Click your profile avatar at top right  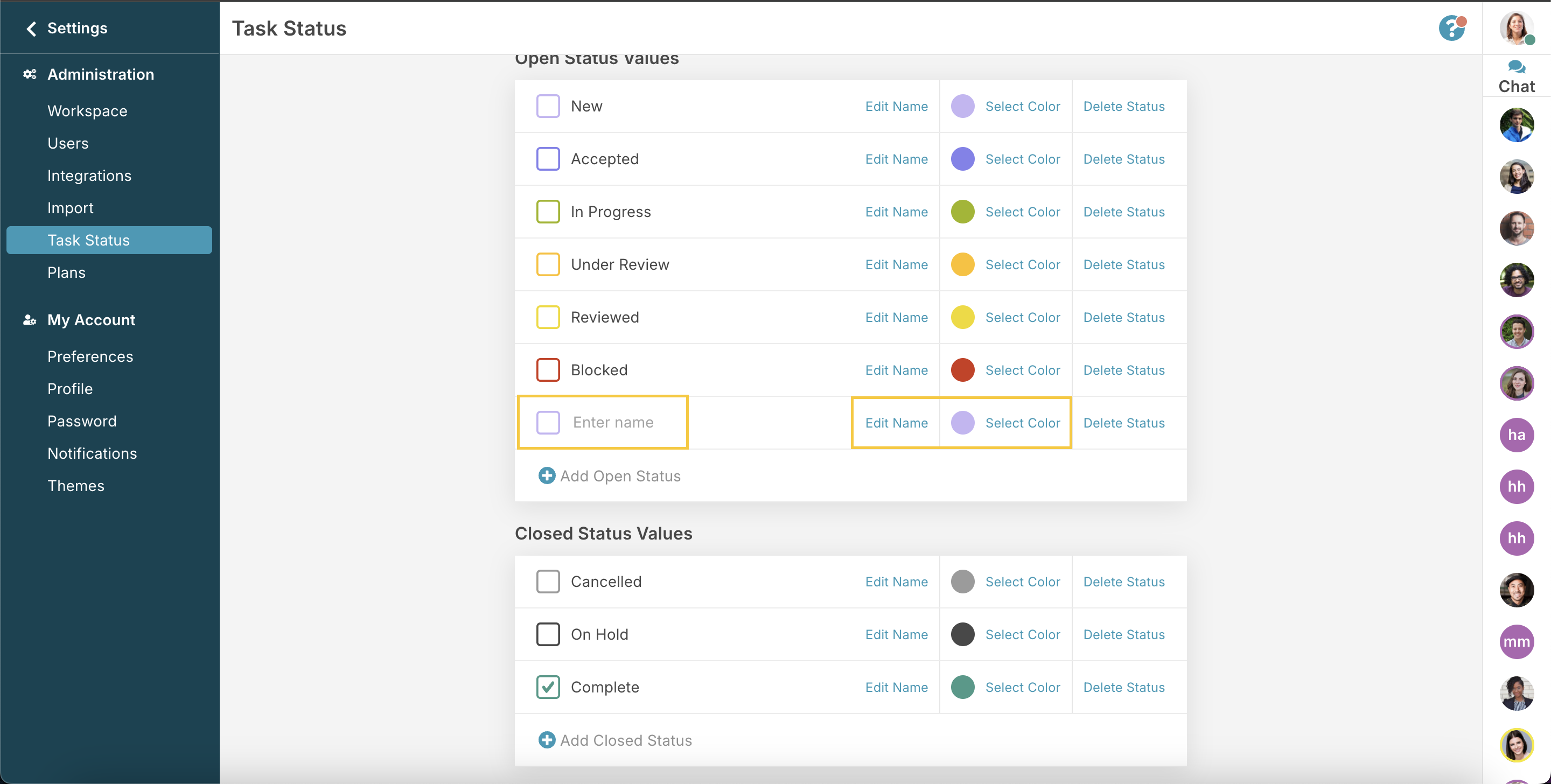pyautogui.click(x=1515, y=29)
